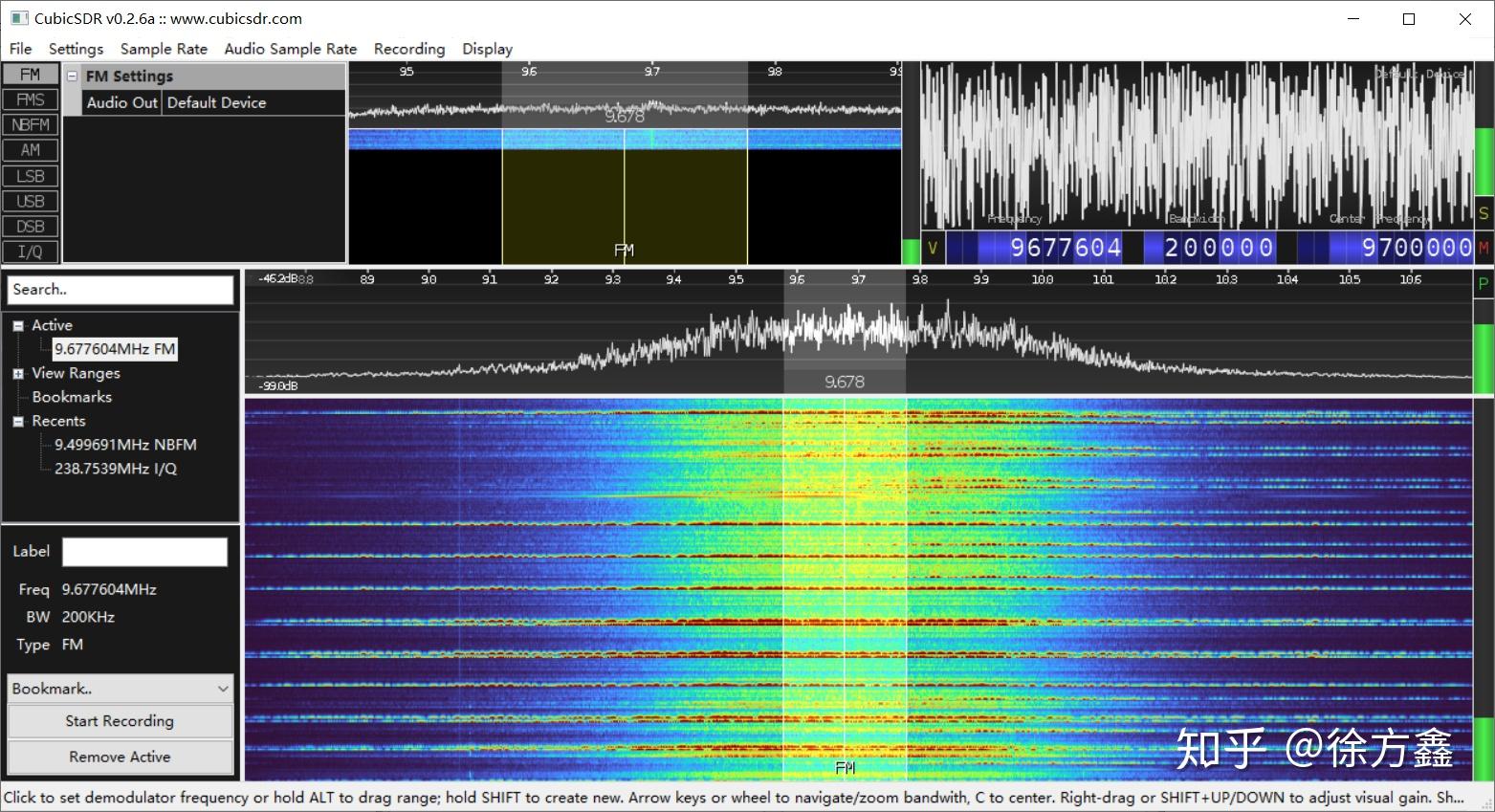
Task: Expand the View Ranges tree node
Action: tap(18, 373)
